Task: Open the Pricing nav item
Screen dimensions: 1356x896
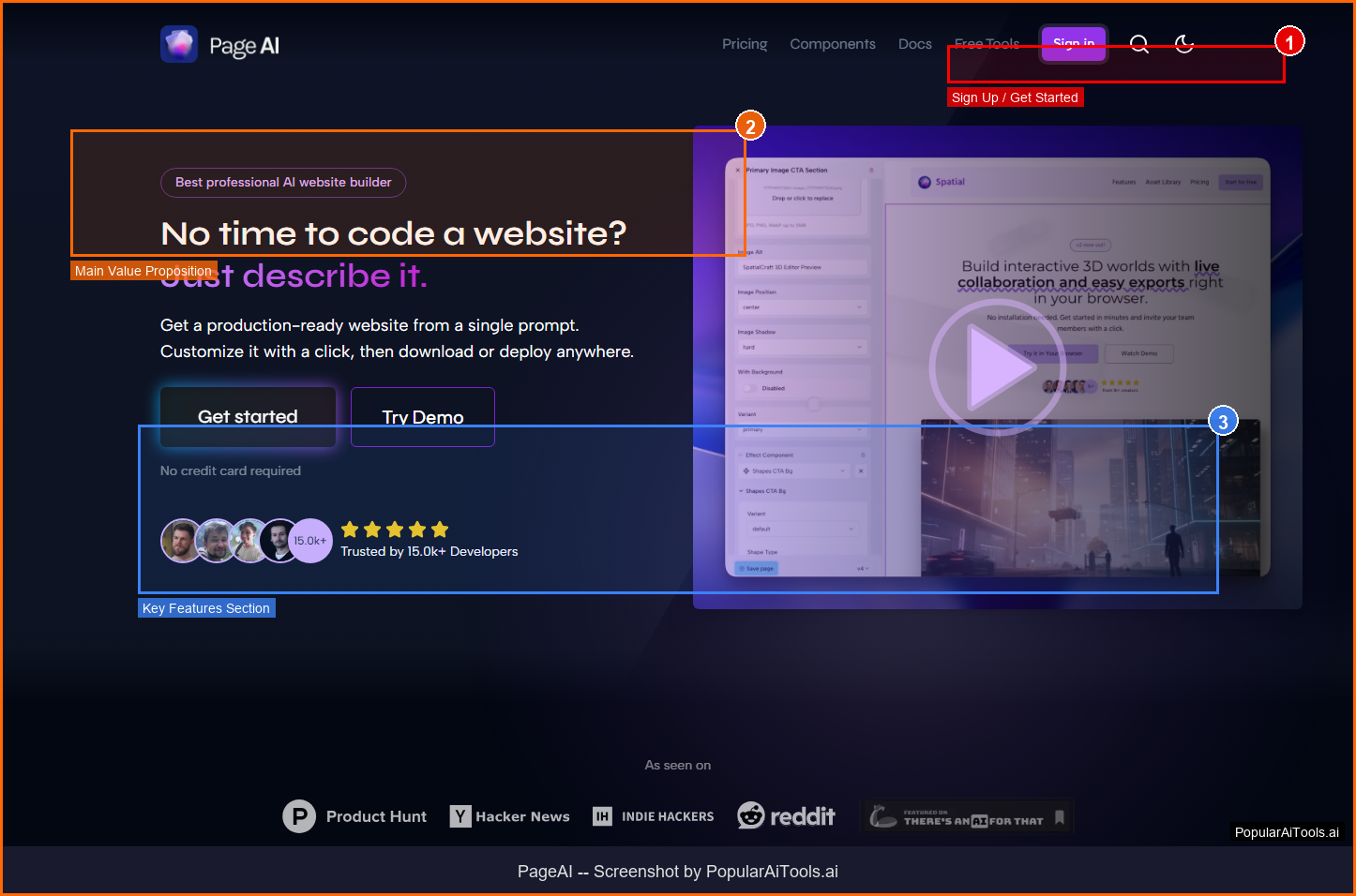Action: coord(745,44)
